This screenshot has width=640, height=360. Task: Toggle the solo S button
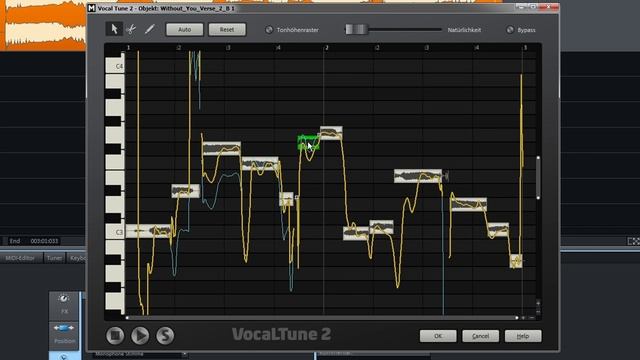click(x=165, y=336)
